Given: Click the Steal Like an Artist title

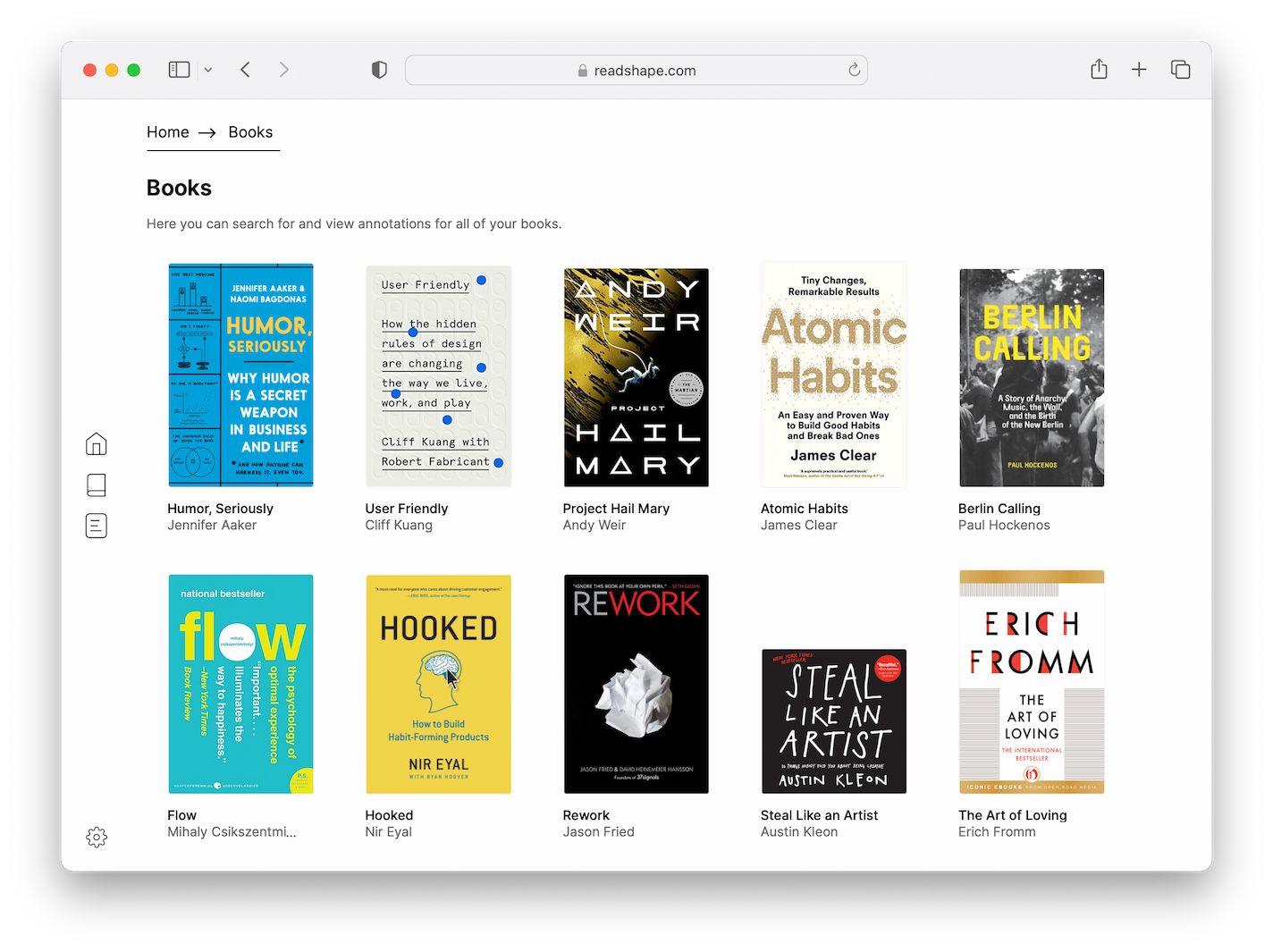Looking at the screenshot, I should 819,815.
